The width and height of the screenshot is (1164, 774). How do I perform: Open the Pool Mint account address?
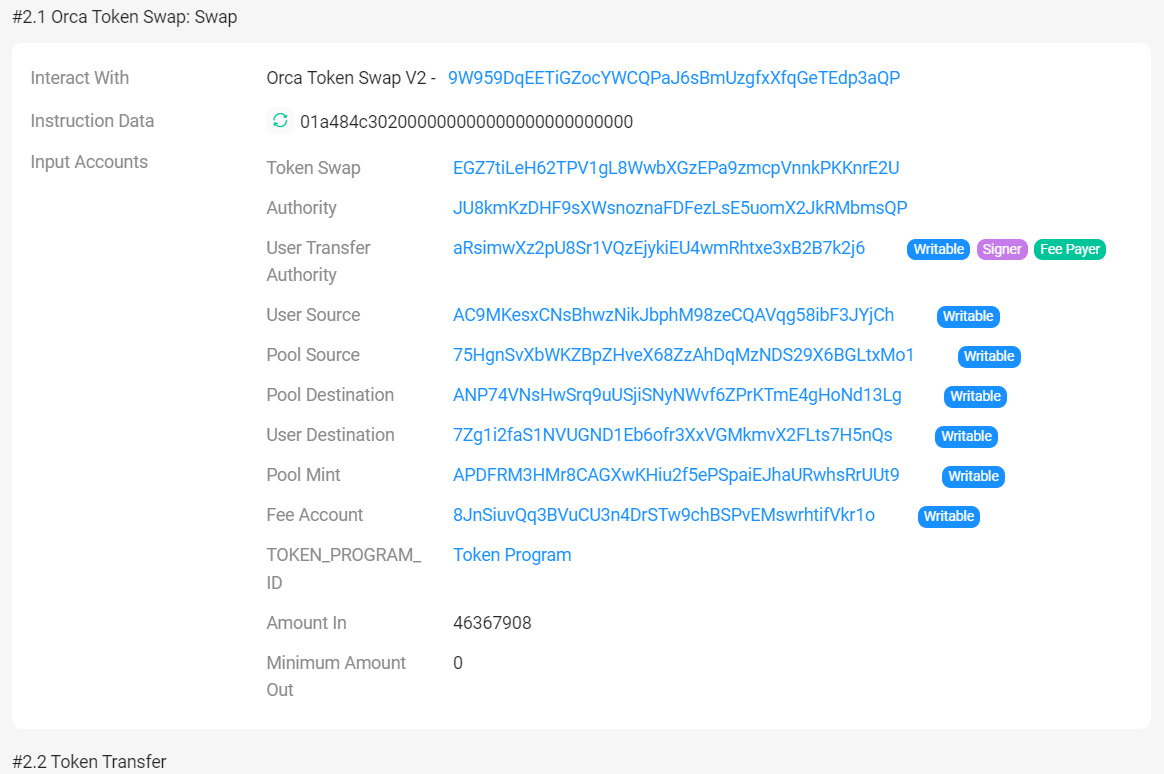click(676, 475)
